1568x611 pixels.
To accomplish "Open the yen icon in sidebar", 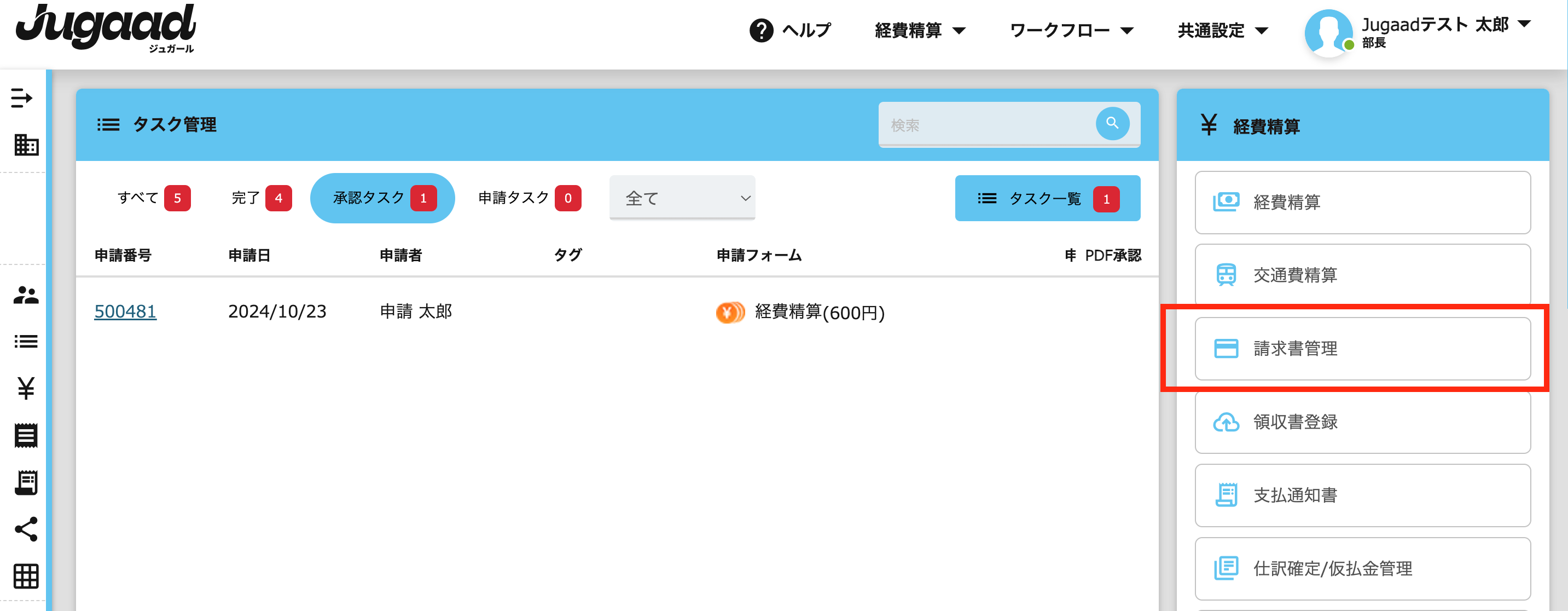I will (x=26, y=388).
